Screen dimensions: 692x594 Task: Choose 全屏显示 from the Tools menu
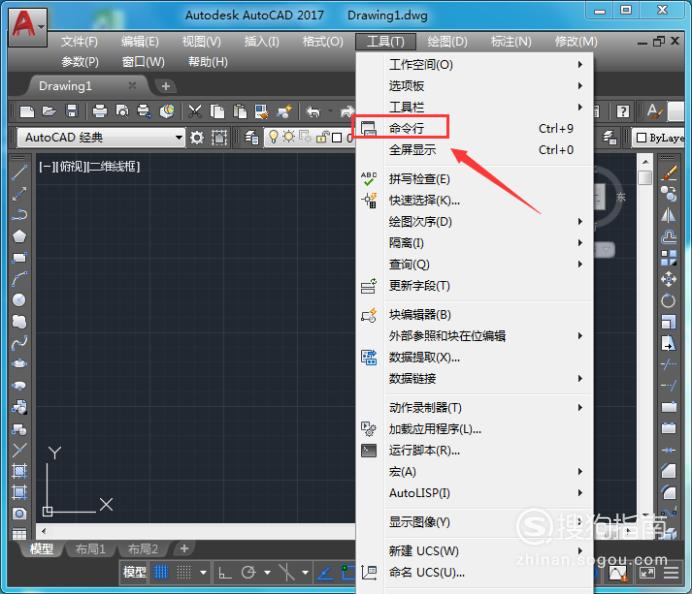tap(475, 150)
